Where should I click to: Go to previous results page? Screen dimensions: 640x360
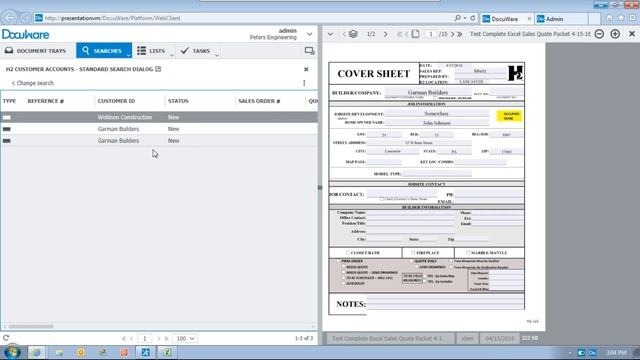131,338
